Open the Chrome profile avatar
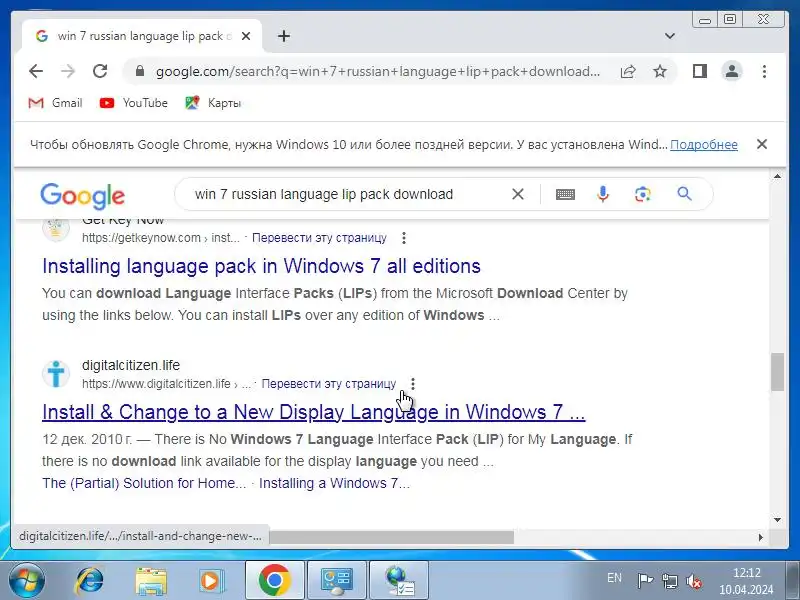800x600 pixels. (732, 71)
